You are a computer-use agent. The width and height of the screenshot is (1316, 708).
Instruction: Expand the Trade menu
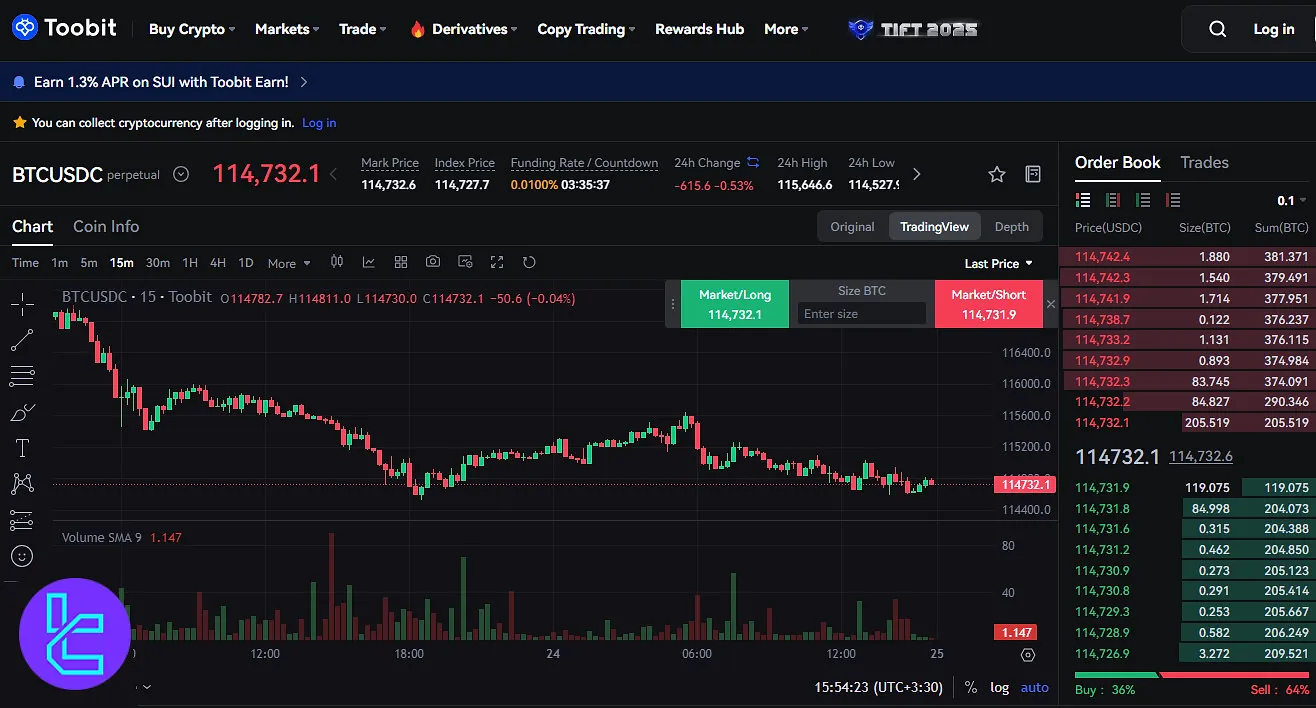pyautogui.click(x=363, y=29)
